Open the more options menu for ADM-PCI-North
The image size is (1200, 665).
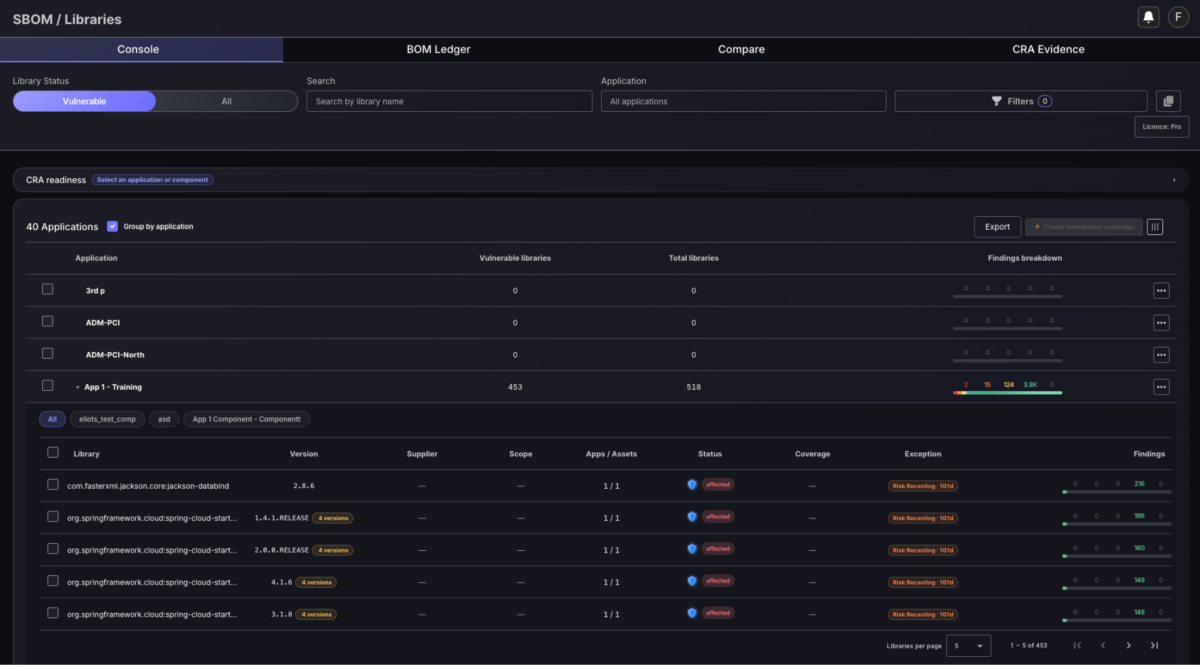pyautogui.click(x=1161, y=354)
